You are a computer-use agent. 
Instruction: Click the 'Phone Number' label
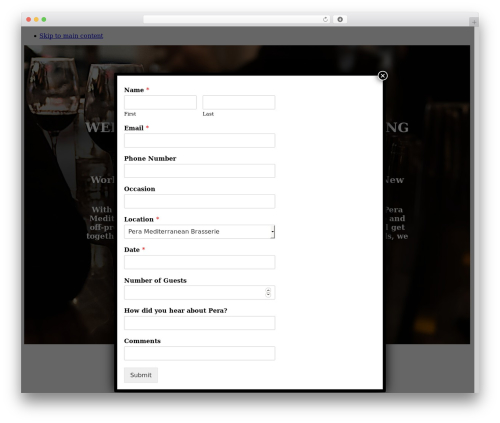coord(150,159)
